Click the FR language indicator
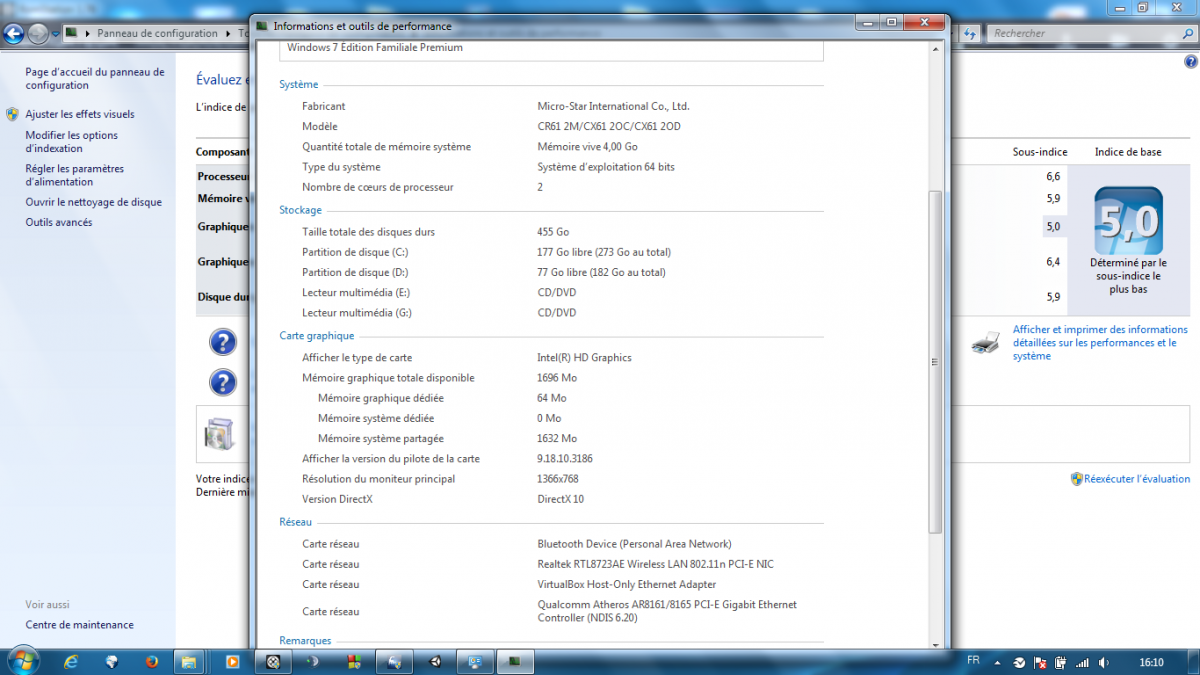 [973, 661]
